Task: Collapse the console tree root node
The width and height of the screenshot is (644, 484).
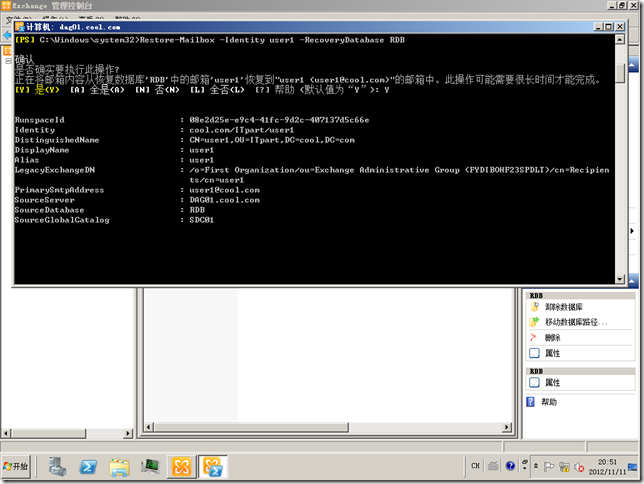Action: point(8,61)
